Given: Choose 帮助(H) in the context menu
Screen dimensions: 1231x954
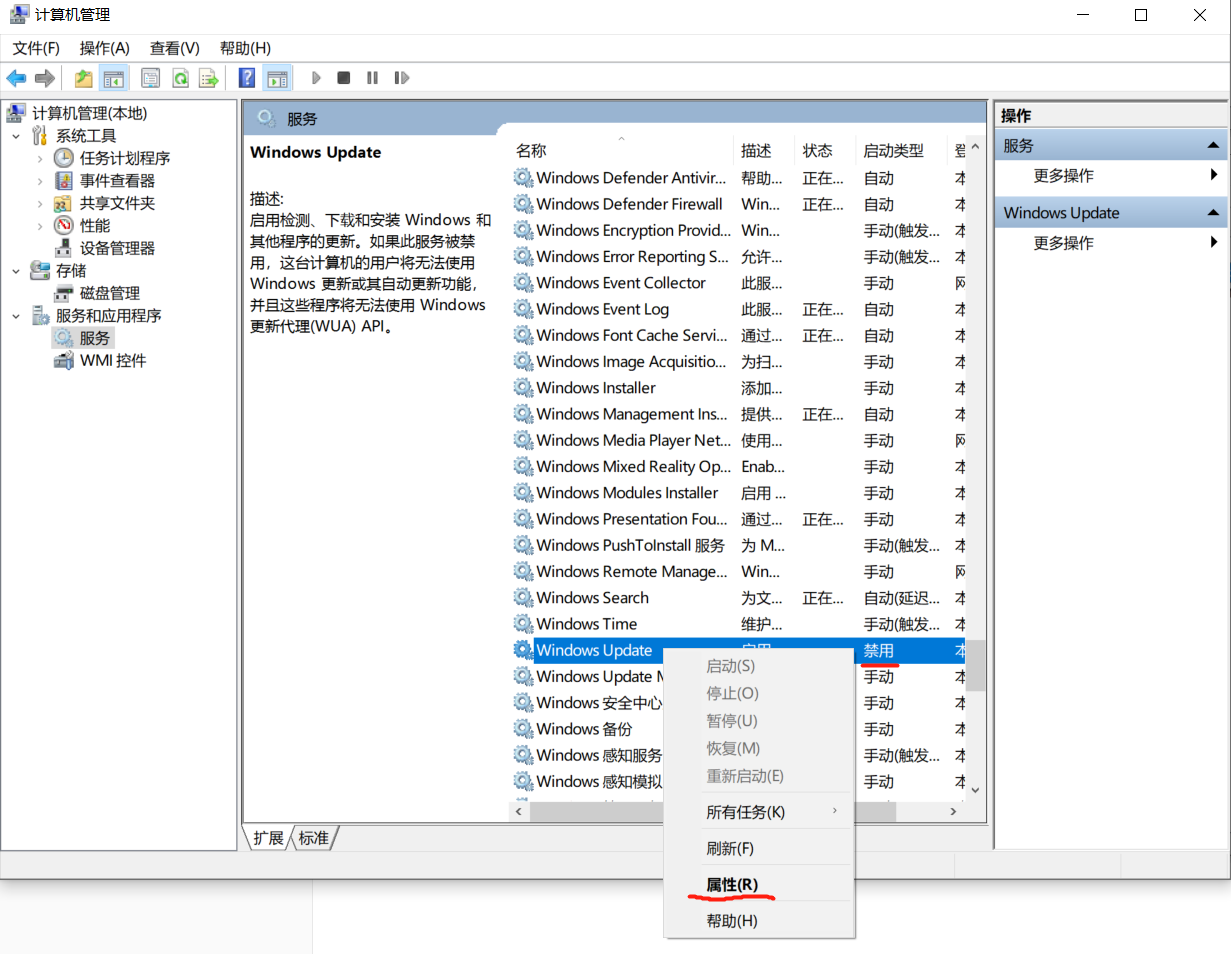Looking at the screenshot, I should point(759,921).
